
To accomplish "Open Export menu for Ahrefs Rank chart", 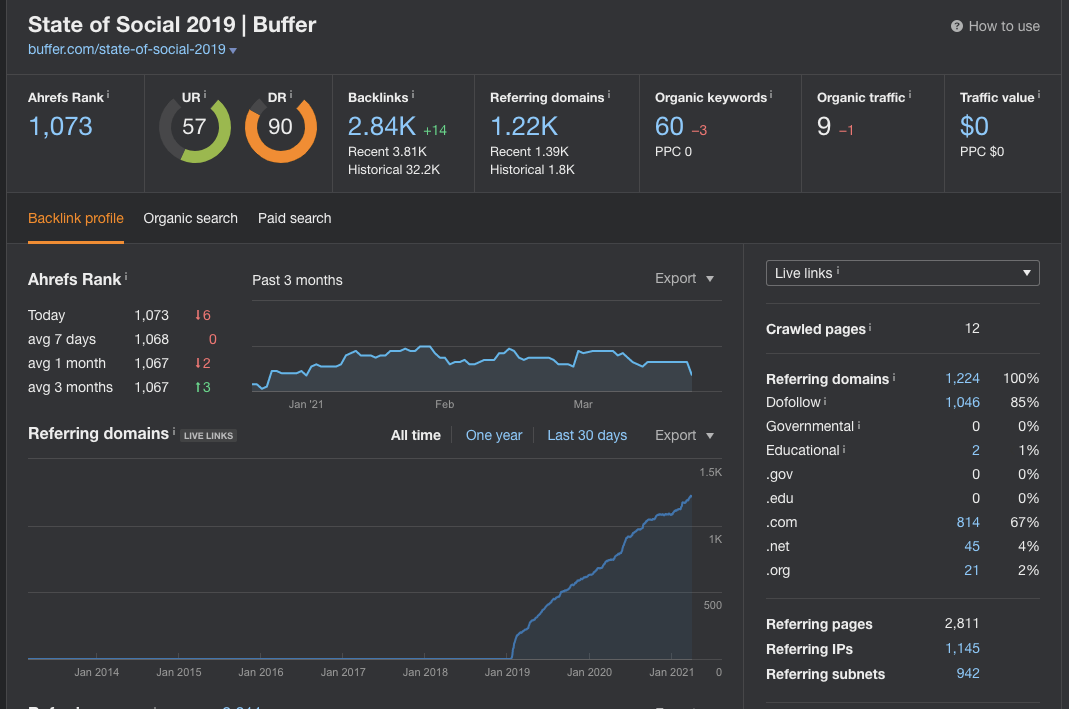I will (x=684, y=278).
